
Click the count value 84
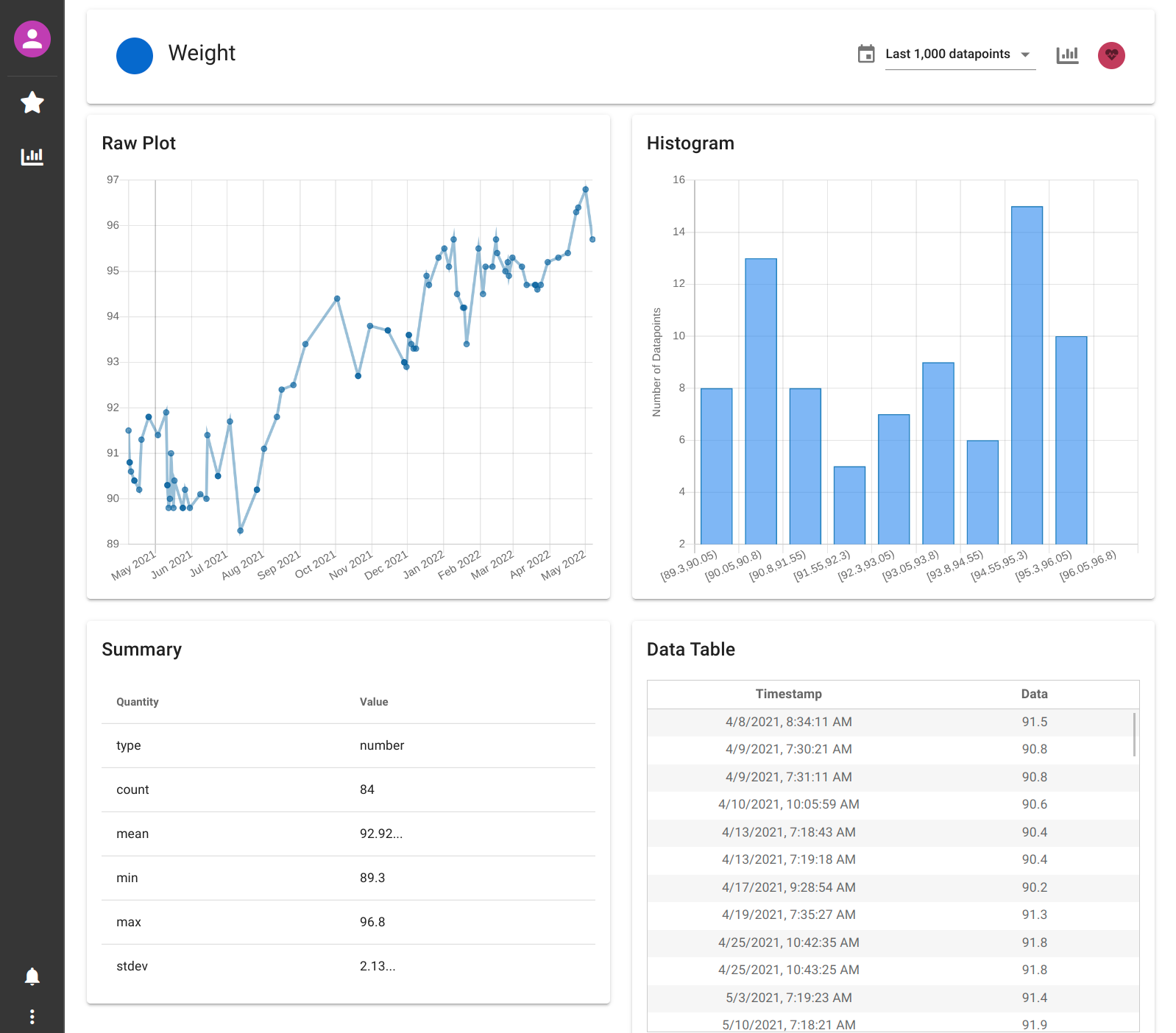click(x=367, y=789)
